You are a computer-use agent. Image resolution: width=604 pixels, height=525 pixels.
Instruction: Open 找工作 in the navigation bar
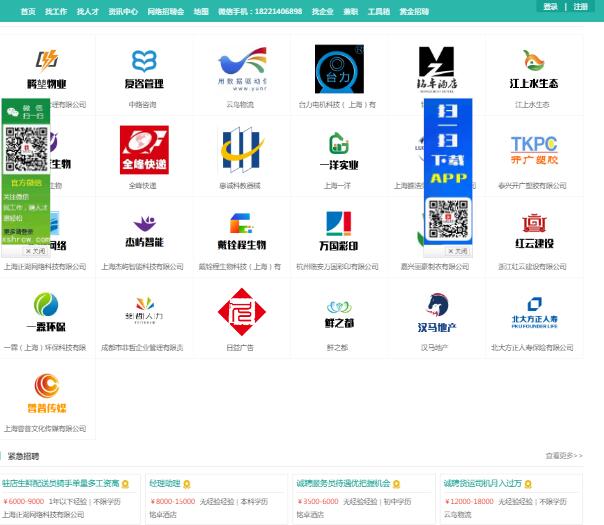point(56,12)
